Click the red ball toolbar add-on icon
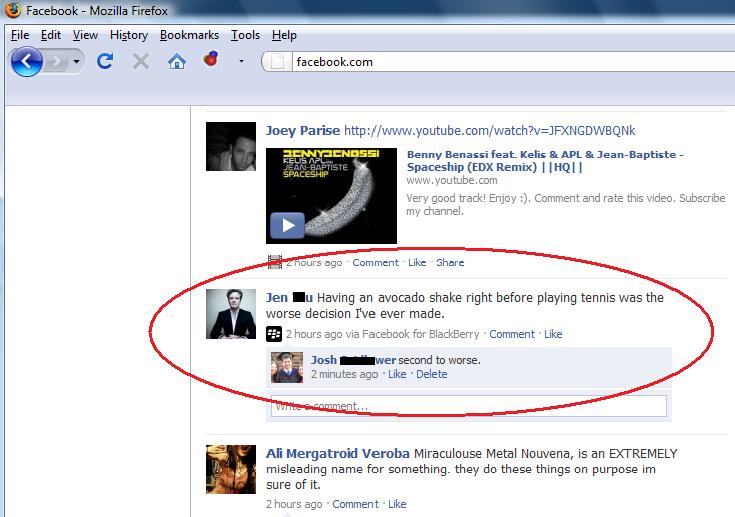 210,59
